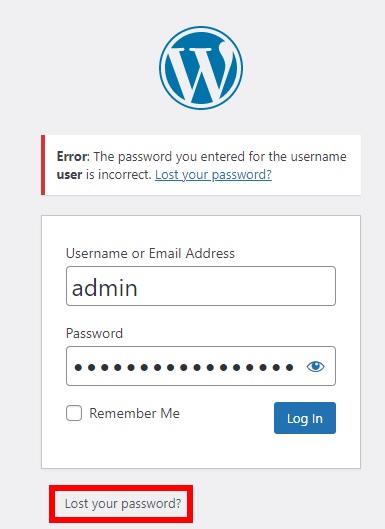Click the Username or Email Address label
Screen dimensions: 385x529
[x=150, y=253]
